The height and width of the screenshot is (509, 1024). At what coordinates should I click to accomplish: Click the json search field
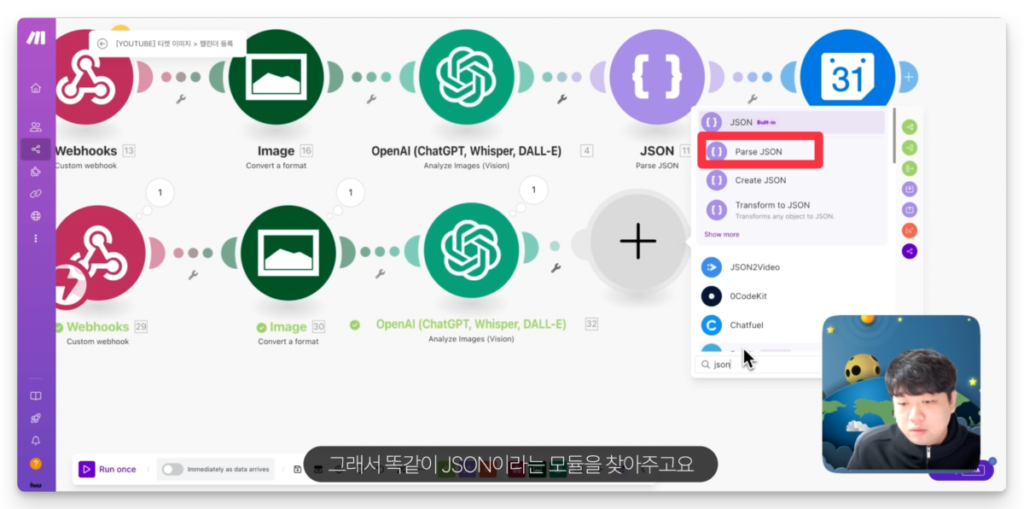coord(760,365)
